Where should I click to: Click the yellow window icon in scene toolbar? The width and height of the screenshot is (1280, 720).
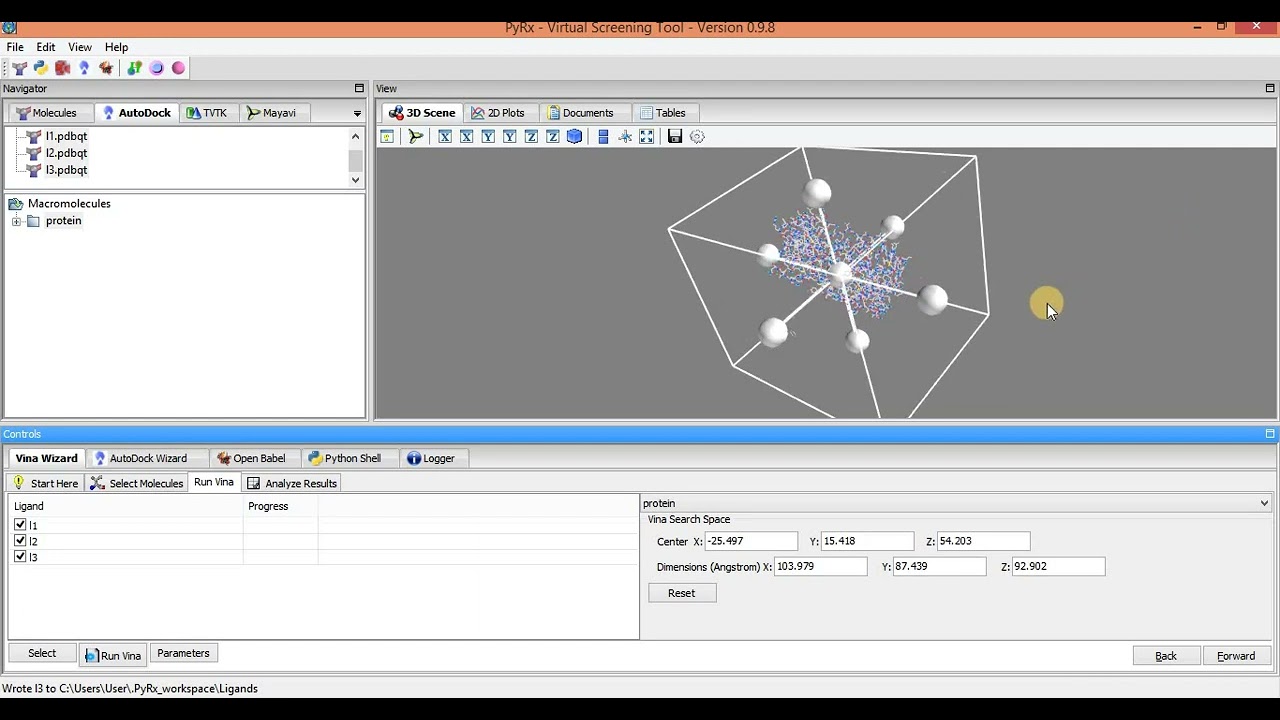point(387,136)
